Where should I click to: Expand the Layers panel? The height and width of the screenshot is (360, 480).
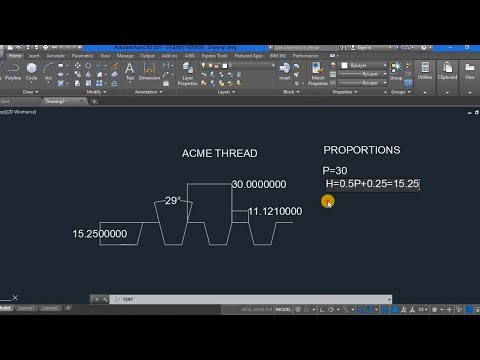click(x=226, y=92)
